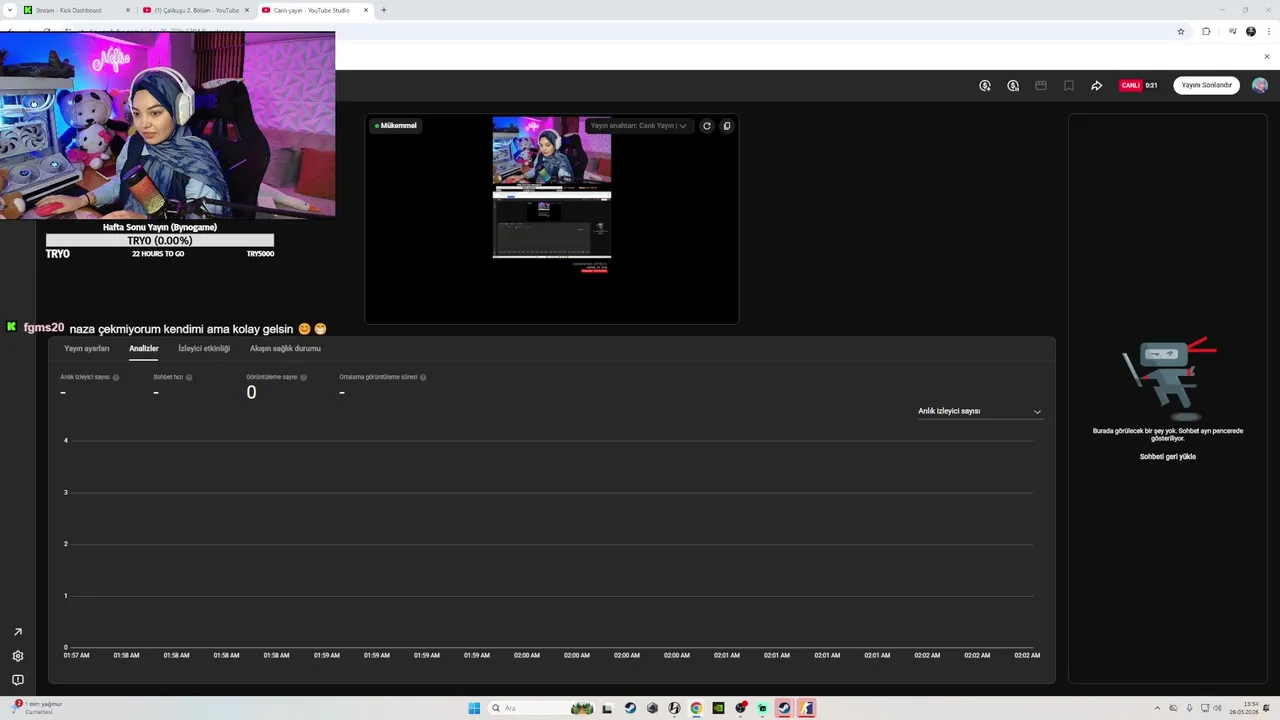1280x720 pixels.
Task: Switch to Yayın ayarları tab
Action: click(87, 349)
